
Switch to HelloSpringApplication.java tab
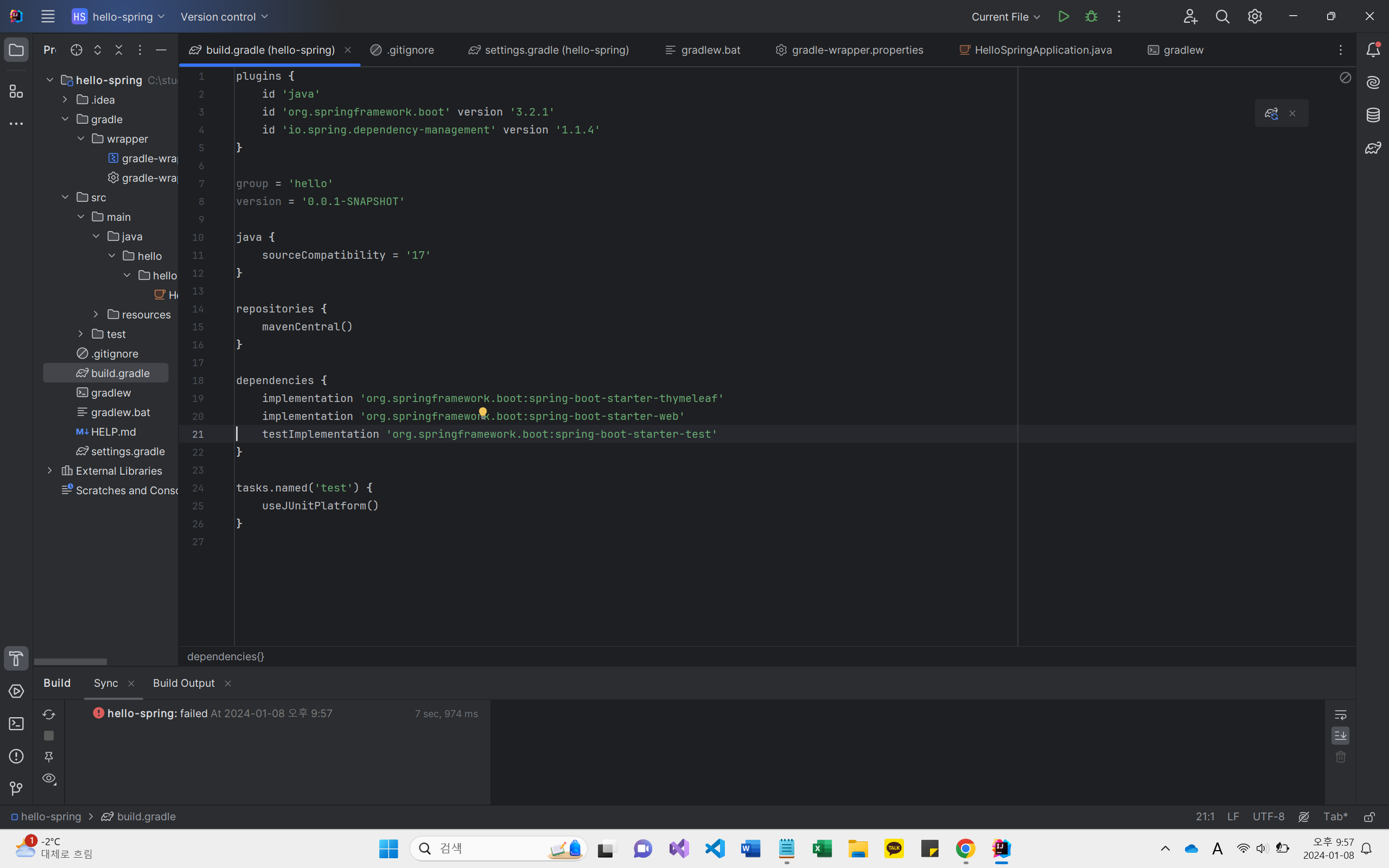point(1035,50)
